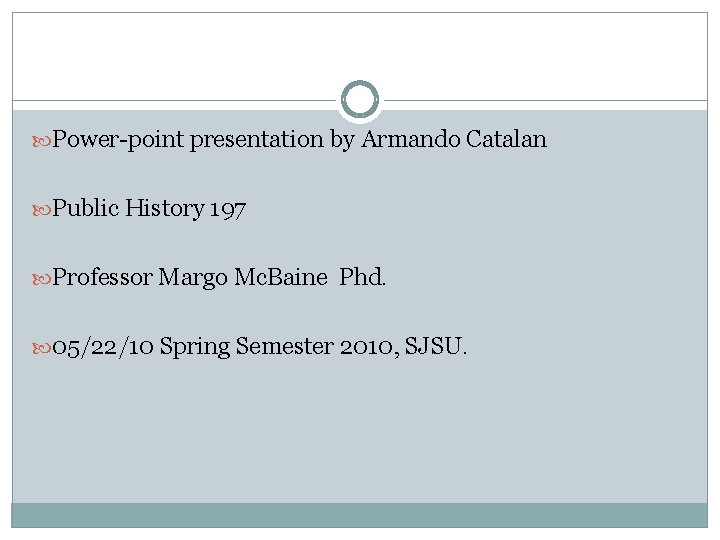Click the year "2010," in last bullet
The height and width of the screenshot is (540, 720).
pos(366,347)
